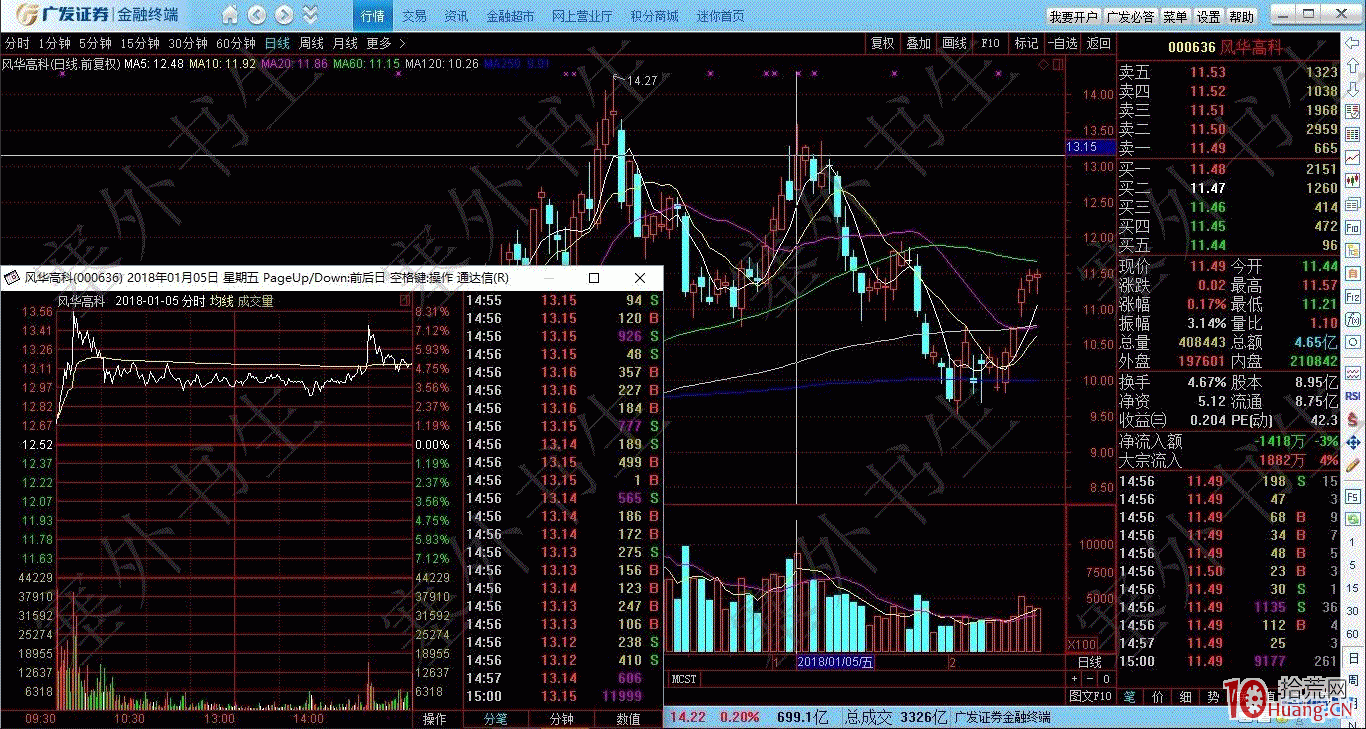This screenshot has width=1366, height=729.
Task: Click the left arrow sidebar icon
Action: pos(1352,43)
